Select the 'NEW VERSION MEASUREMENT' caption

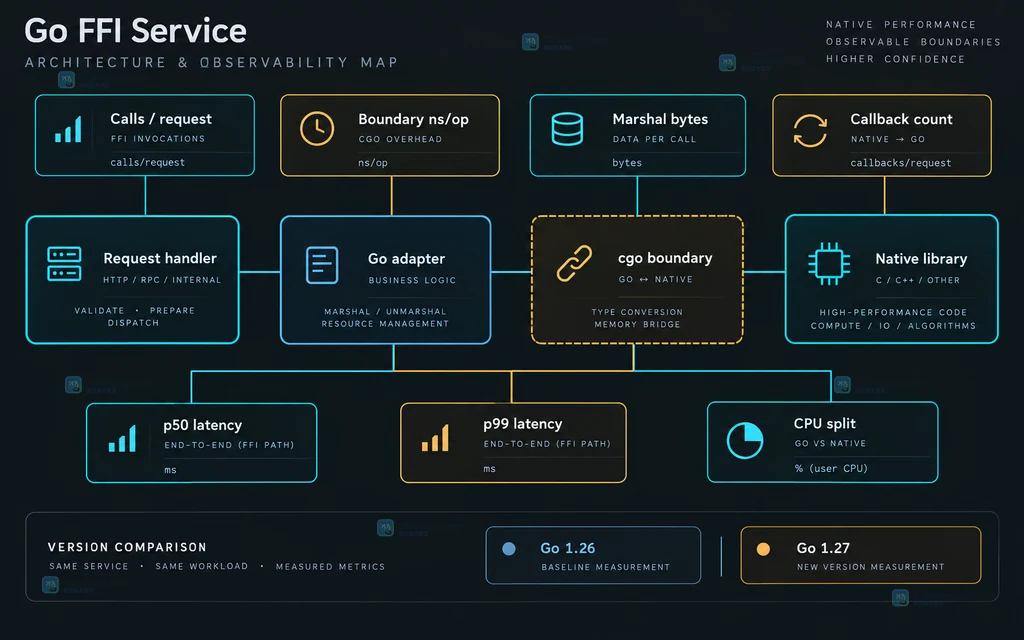pyautogui.click(x=871, y=567)
